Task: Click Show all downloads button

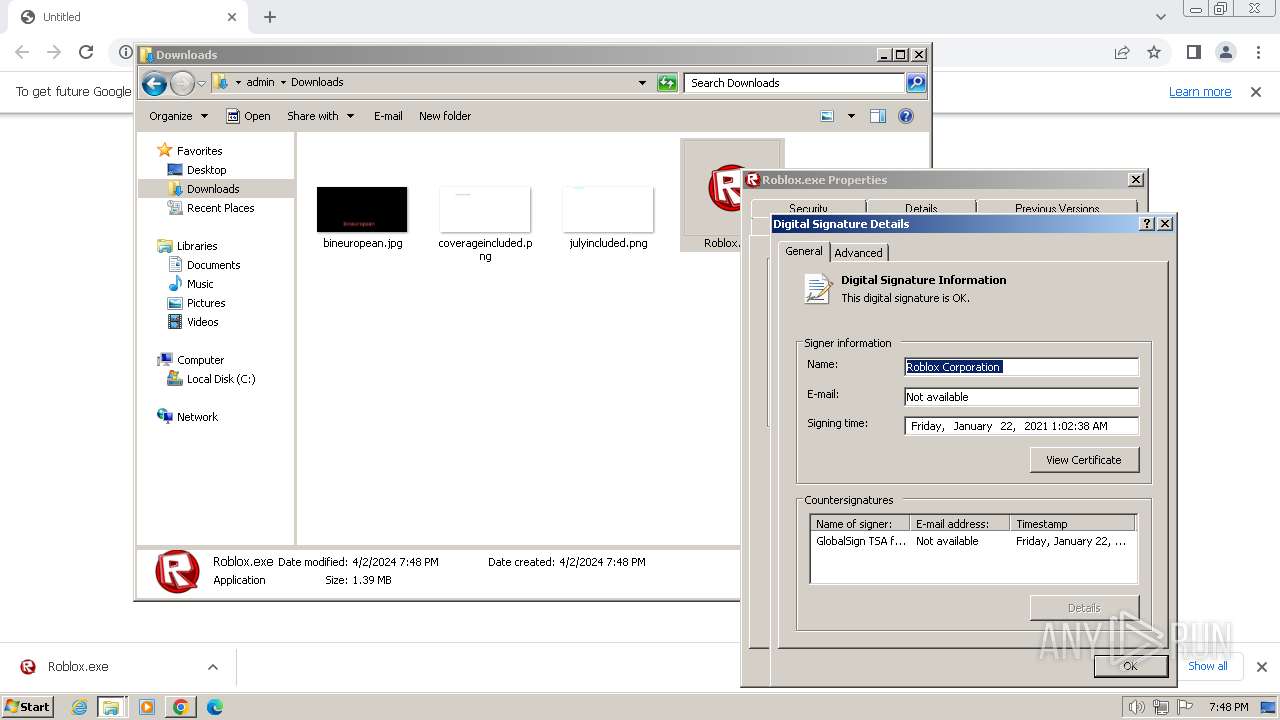Action: (x=1208, y=666)
